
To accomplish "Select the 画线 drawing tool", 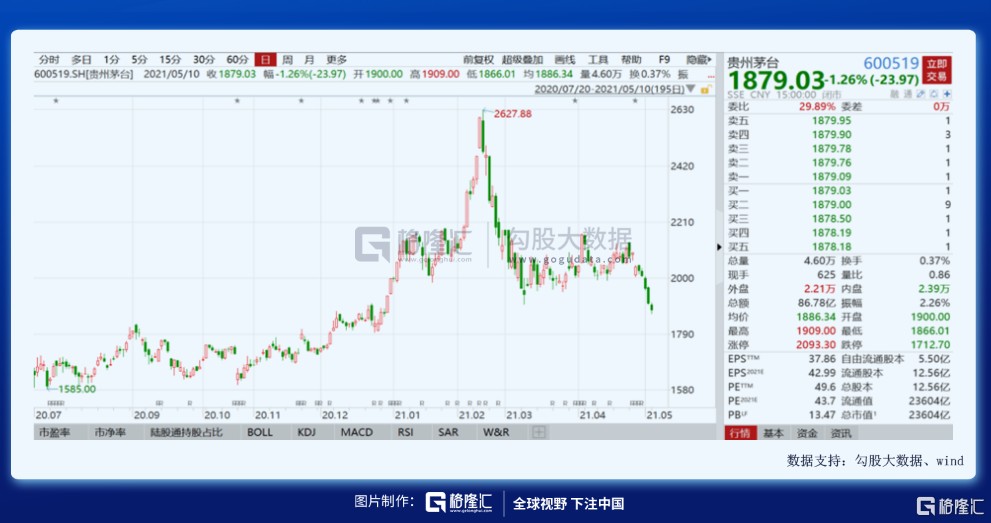I will (564, 59).
